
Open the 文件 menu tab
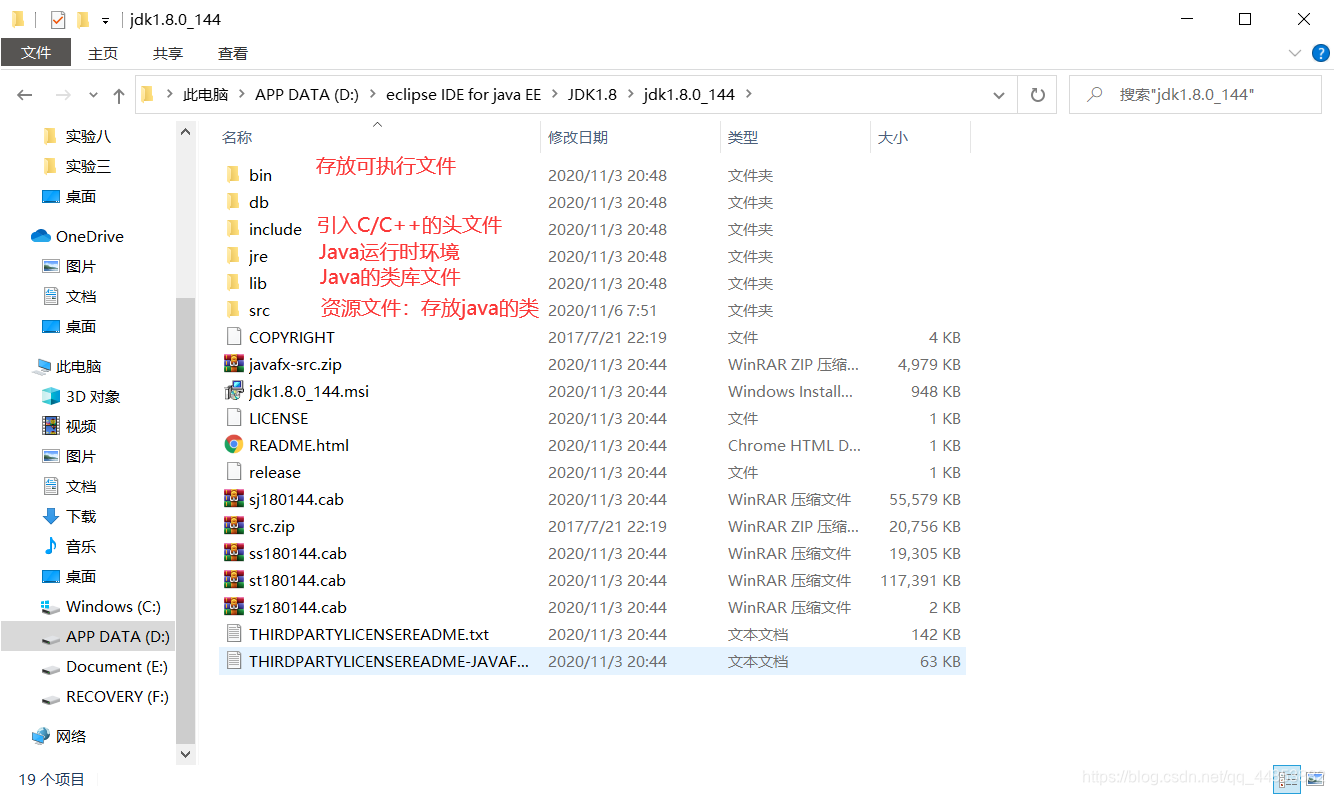36,53
